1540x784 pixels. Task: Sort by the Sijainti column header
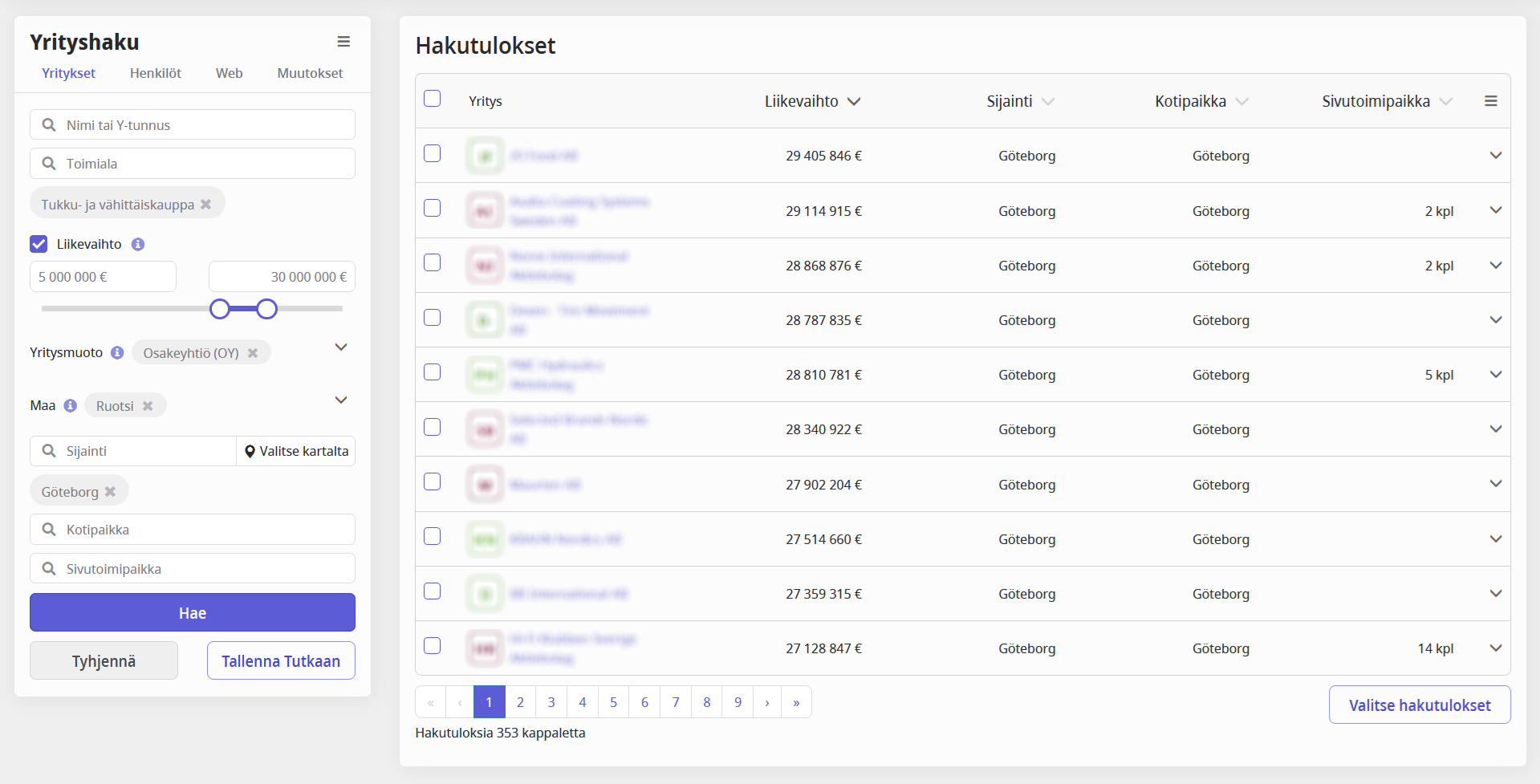(1020, 101)
